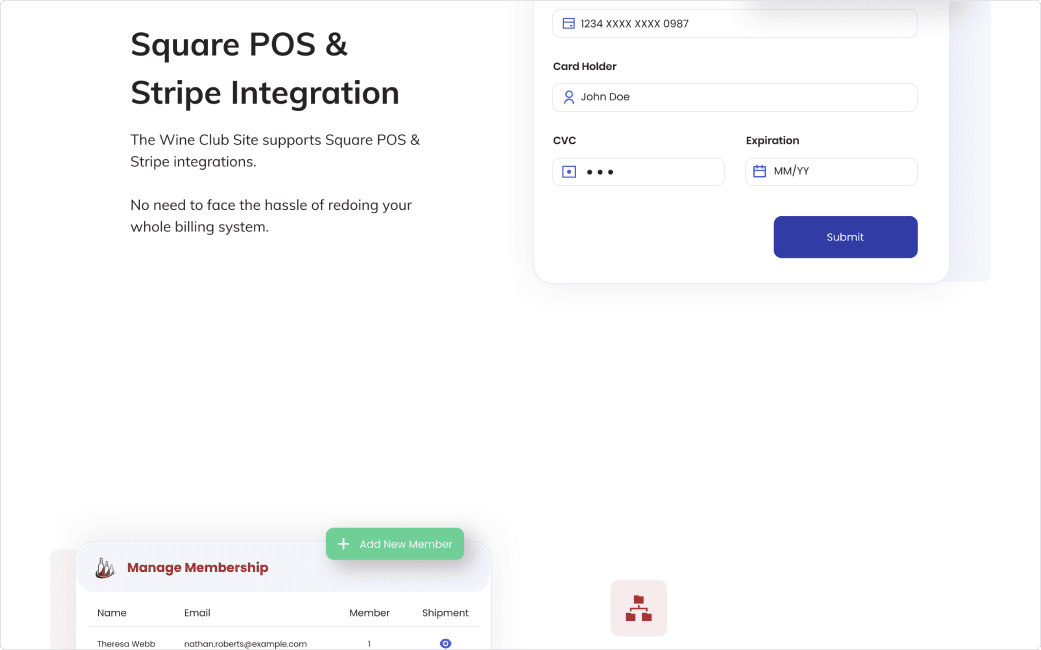The height and width of the screenshot is (650, 1041).
Task: Click the Manage Membership title
Action: tap(197, 568)
